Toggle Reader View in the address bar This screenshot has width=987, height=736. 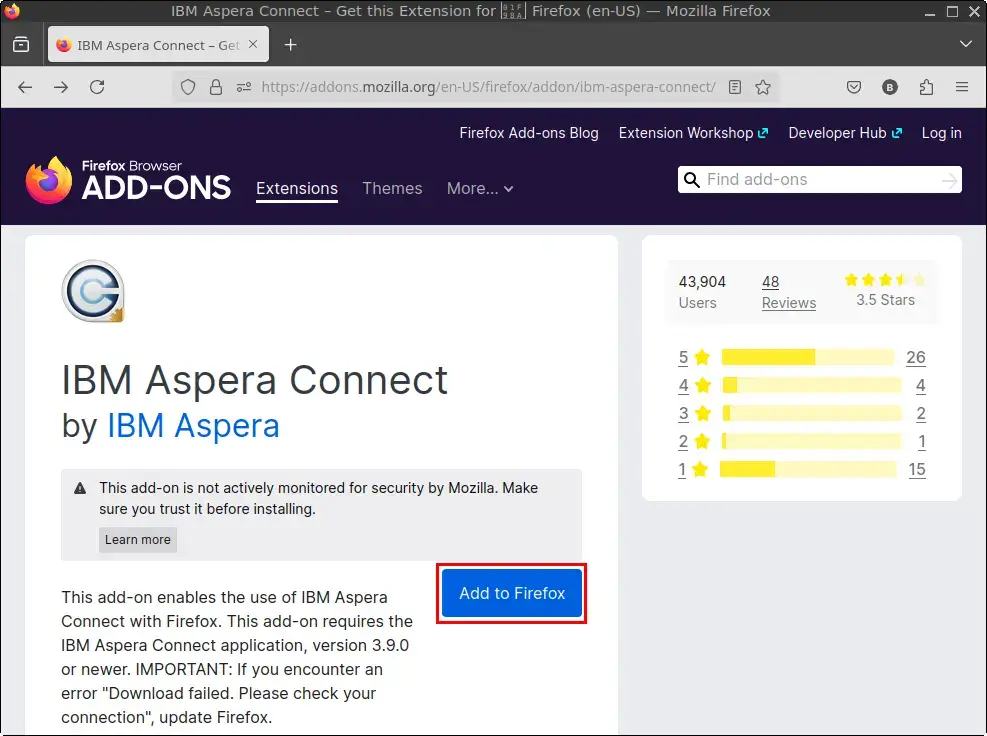tap(735, 87)
